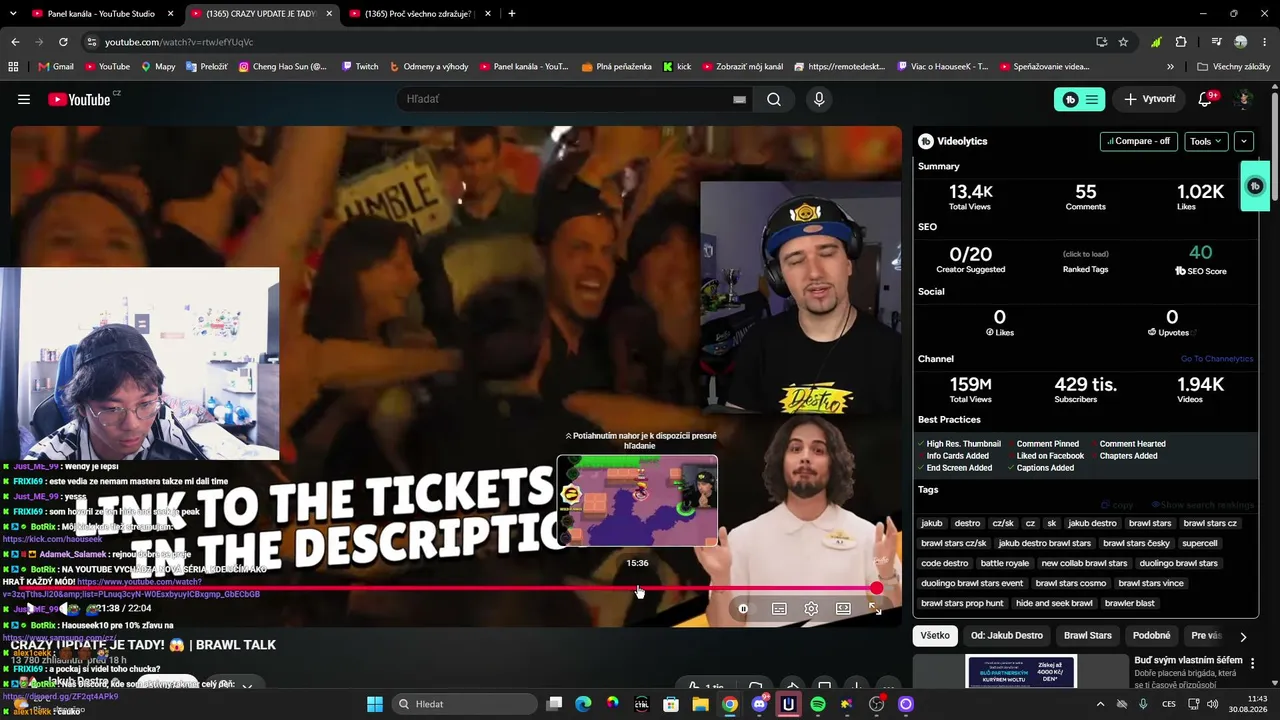Open Microsoft Edge from the taskbar
The image size is (1280, 720).
point(583,704)
